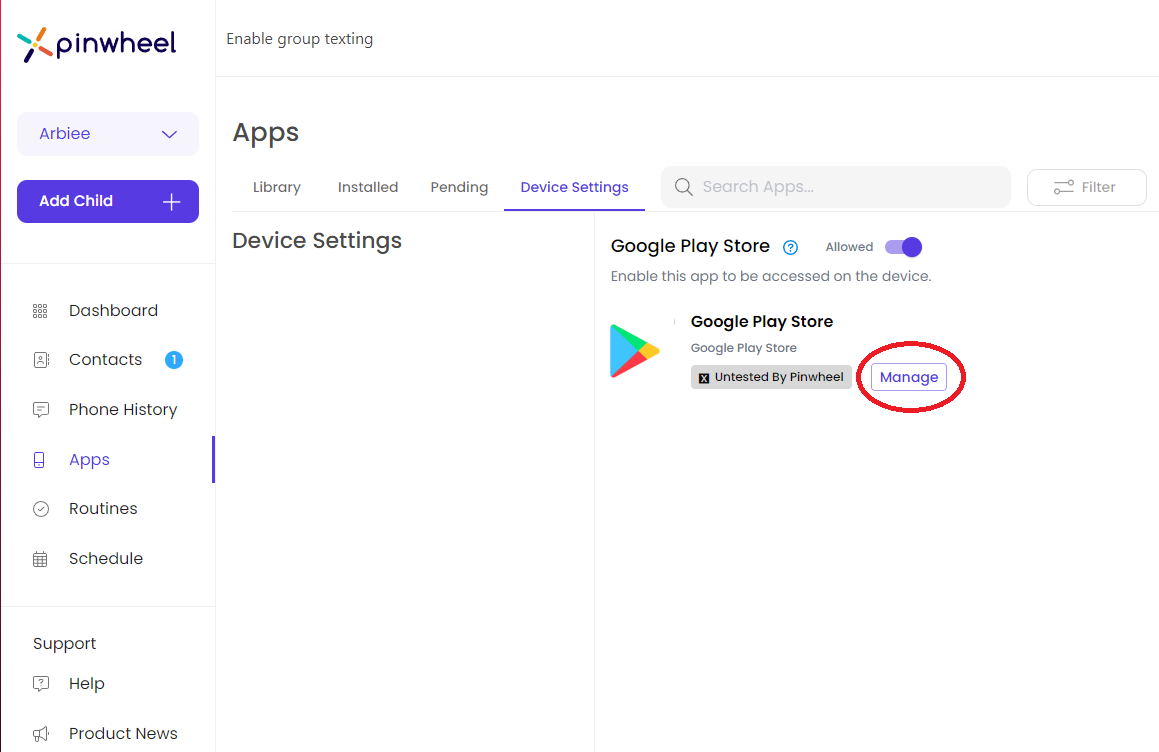
Task: Switch to the Pending tab
Action: pos(459,186)
